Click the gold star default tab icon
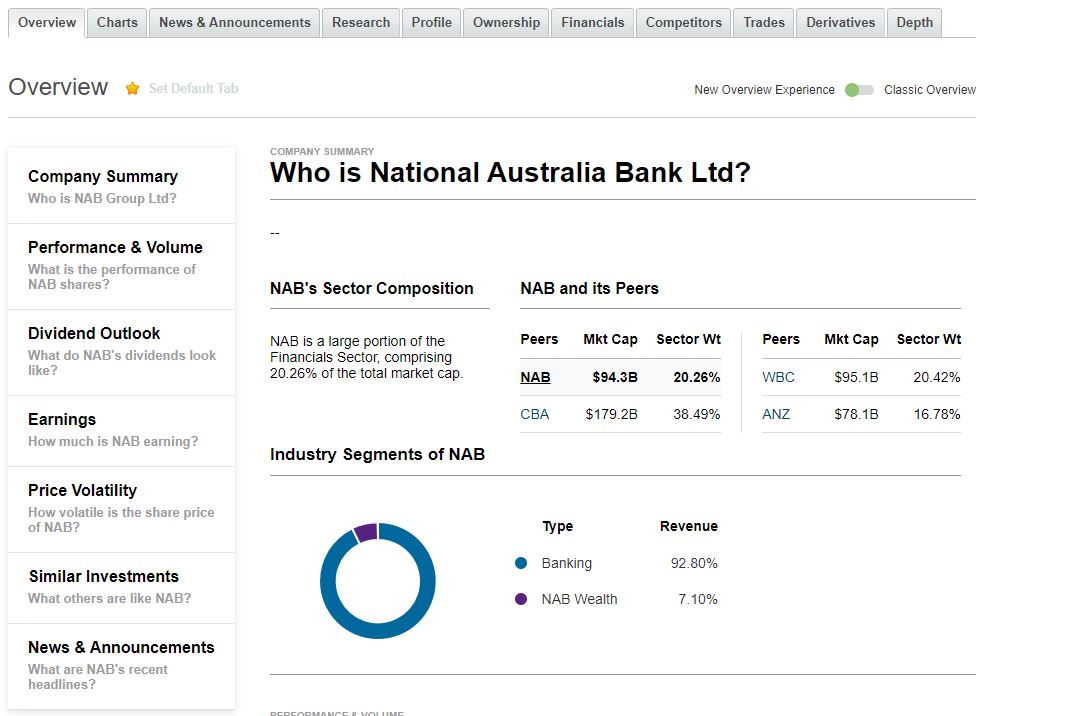Screen dimensions: 1085x716 click(132, 89)
